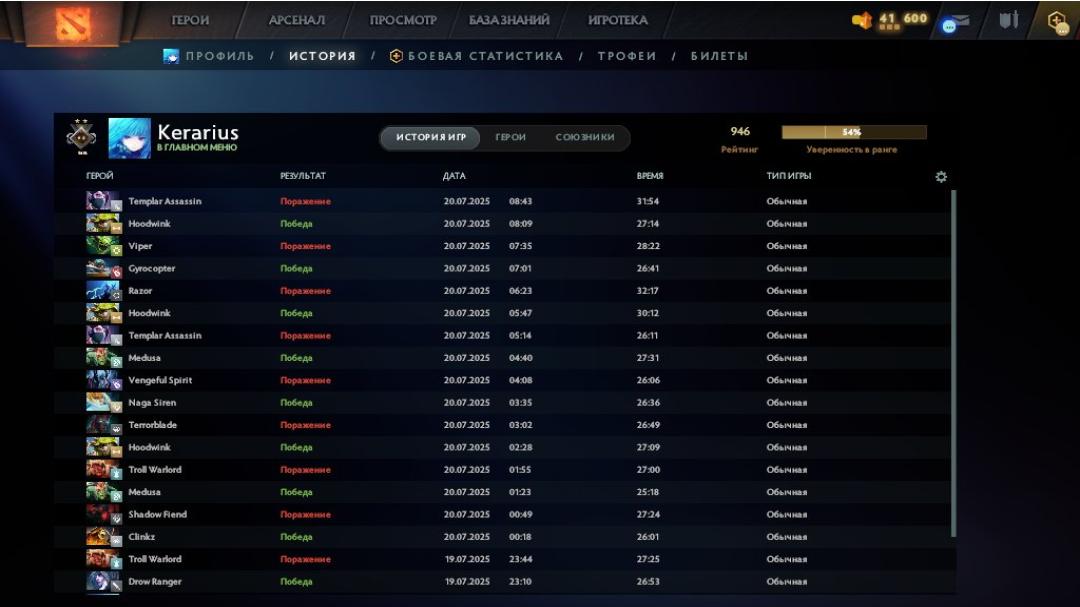The height and width of the screenshot is (607, 1080).
Task: Click Hoodwink portrait in the 05:47 match
Action: click(x=103, y=313)
